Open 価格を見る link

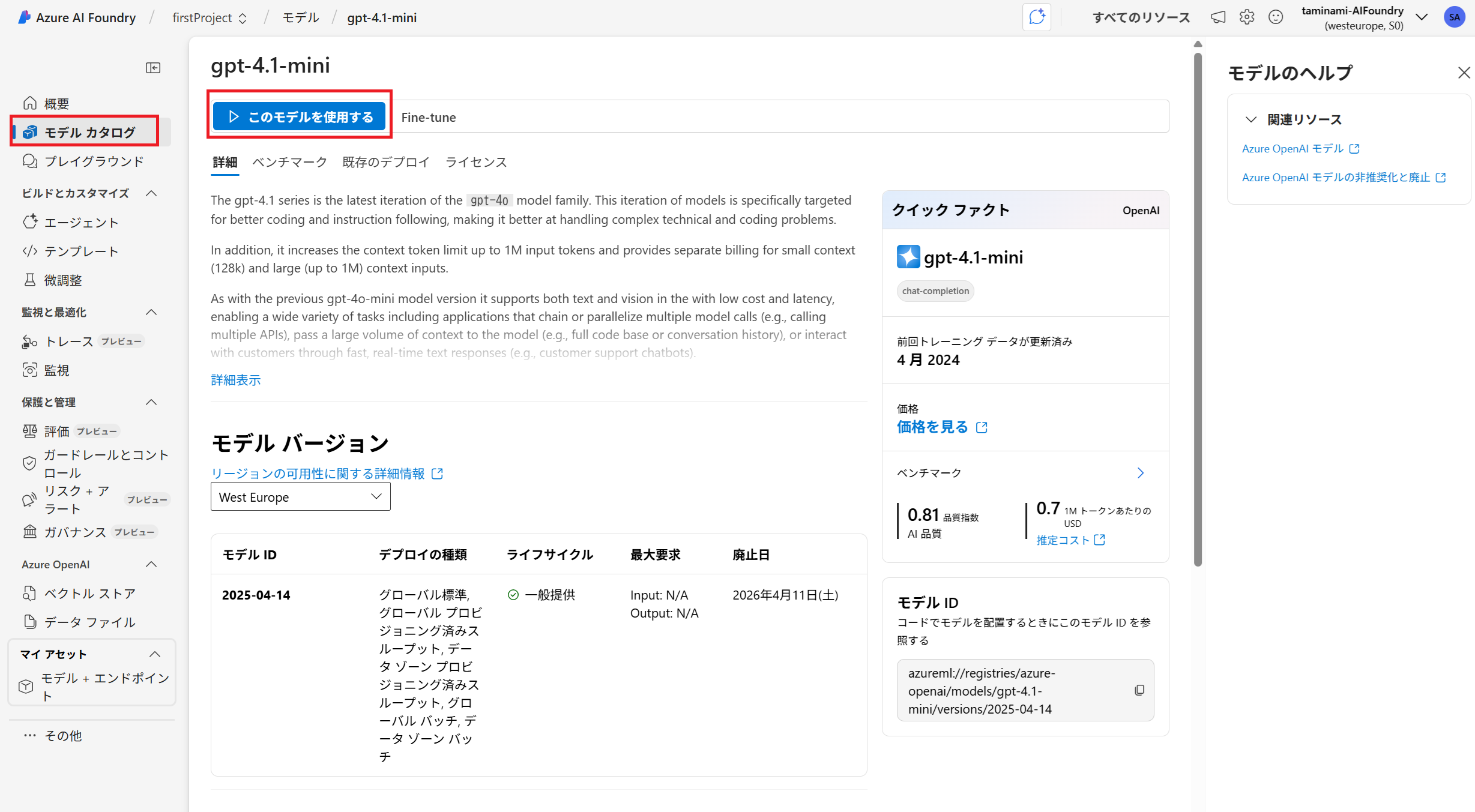tap(942, 427)
